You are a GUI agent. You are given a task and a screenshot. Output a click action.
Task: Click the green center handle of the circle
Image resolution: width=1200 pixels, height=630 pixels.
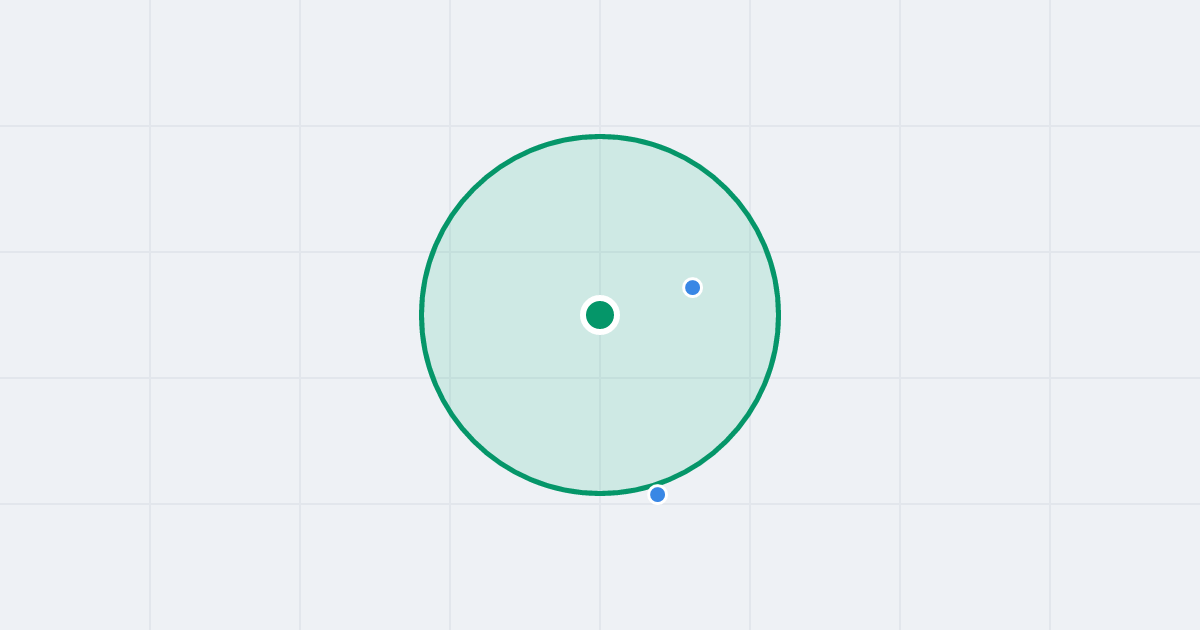point(600,315)
